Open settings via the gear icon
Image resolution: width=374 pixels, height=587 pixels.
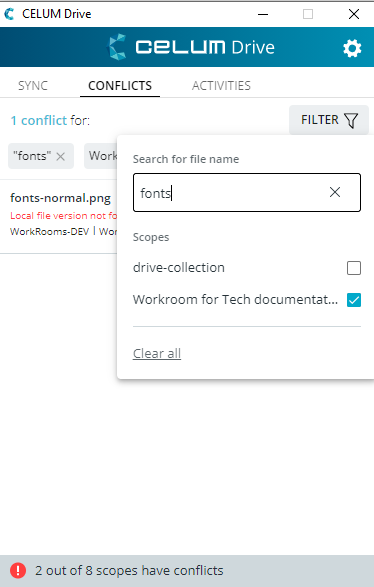(x=352, y=48)
